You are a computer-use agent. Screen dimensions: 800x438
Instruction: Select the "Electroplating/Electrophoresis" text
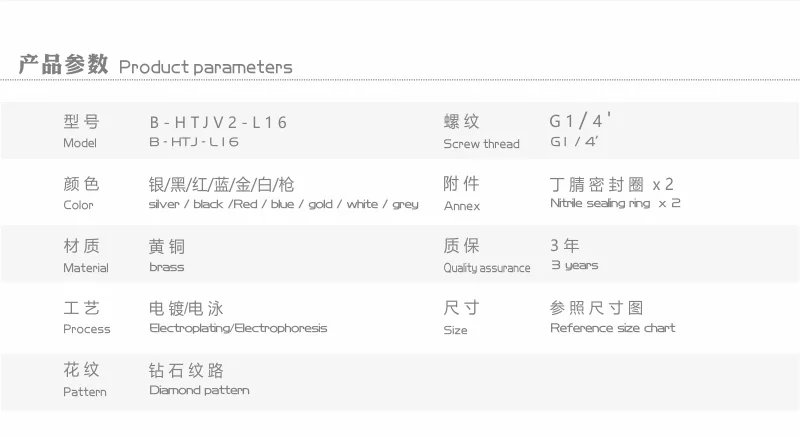(238, 328)
